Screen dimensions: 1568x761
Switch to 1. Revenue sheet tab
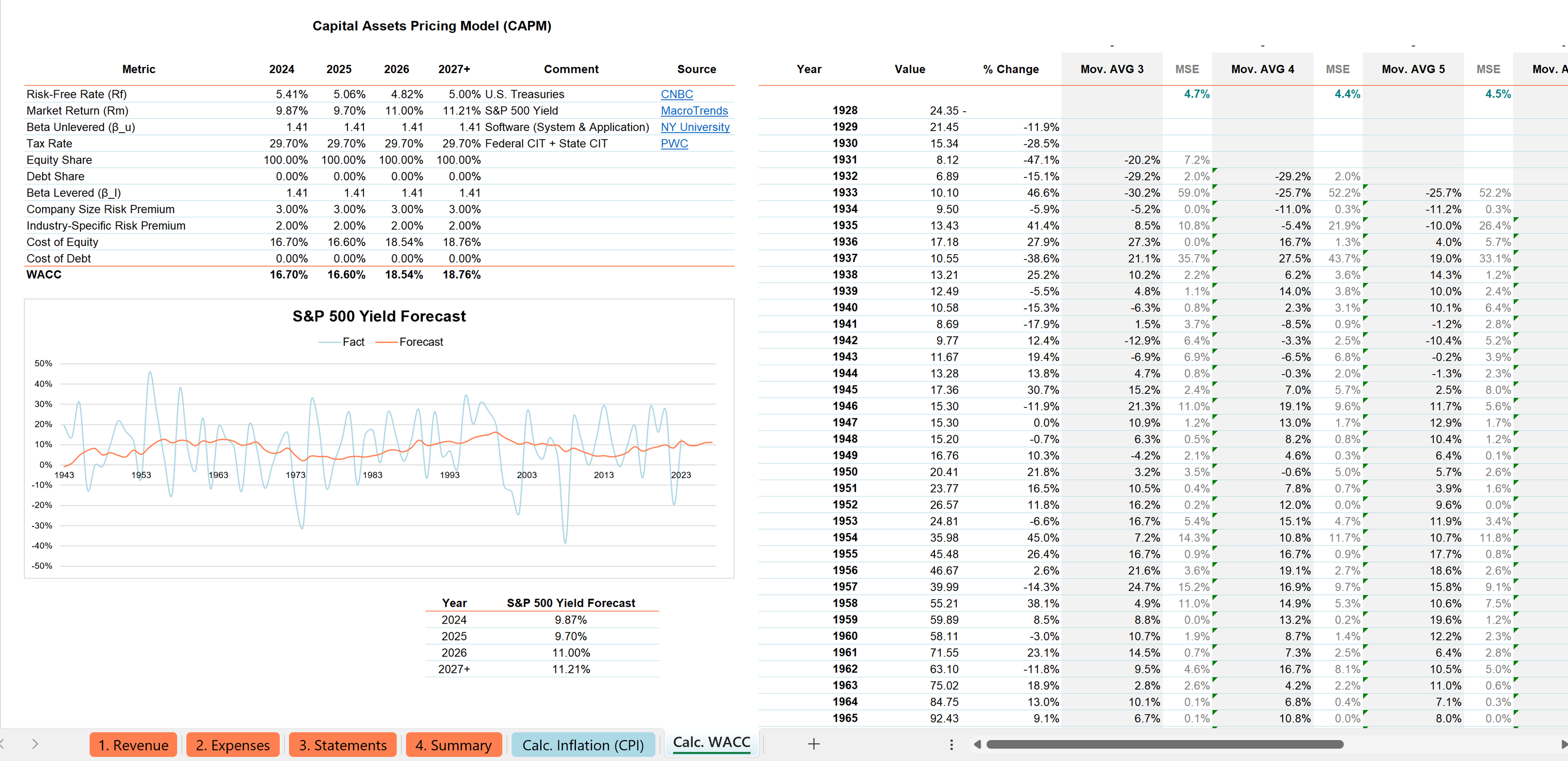tap(133, 745)
